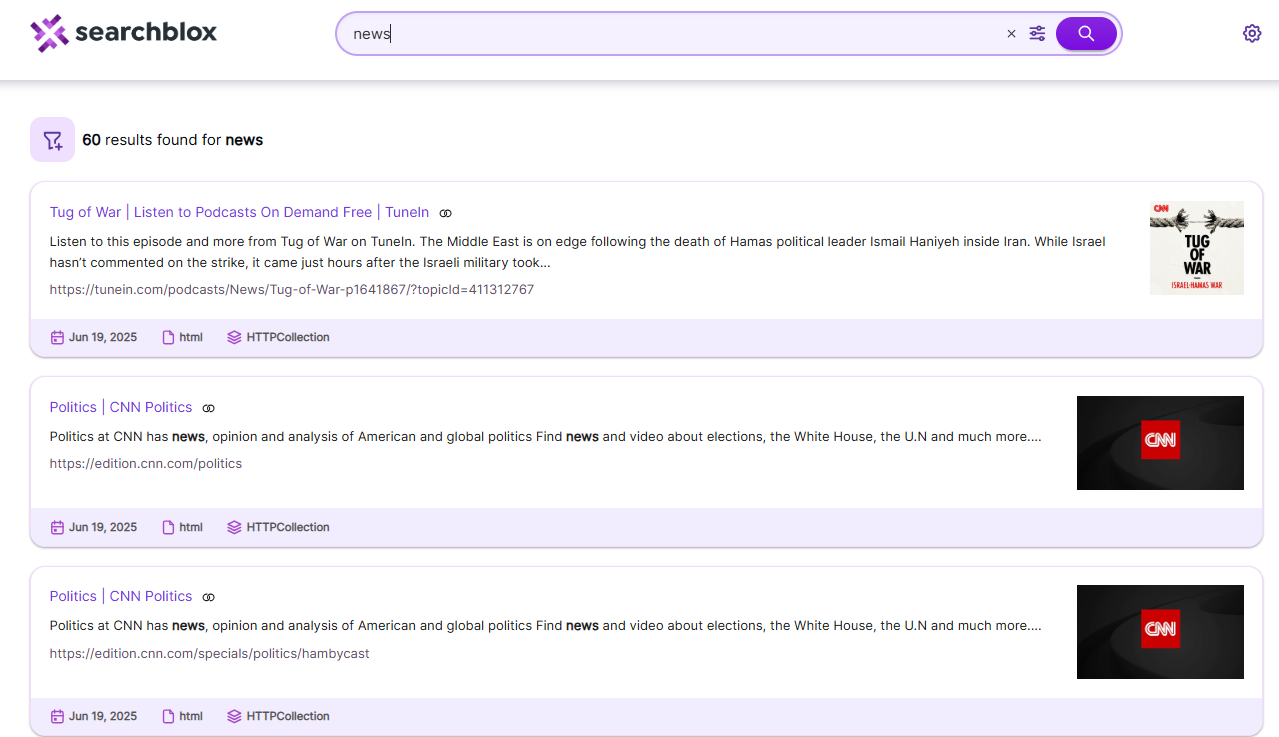Image resolution: width=1279 pixels, height=737 pixels.
Task: Click 'HTTPCollection' in edition.cnn.com/politics result
Action: 288,527
